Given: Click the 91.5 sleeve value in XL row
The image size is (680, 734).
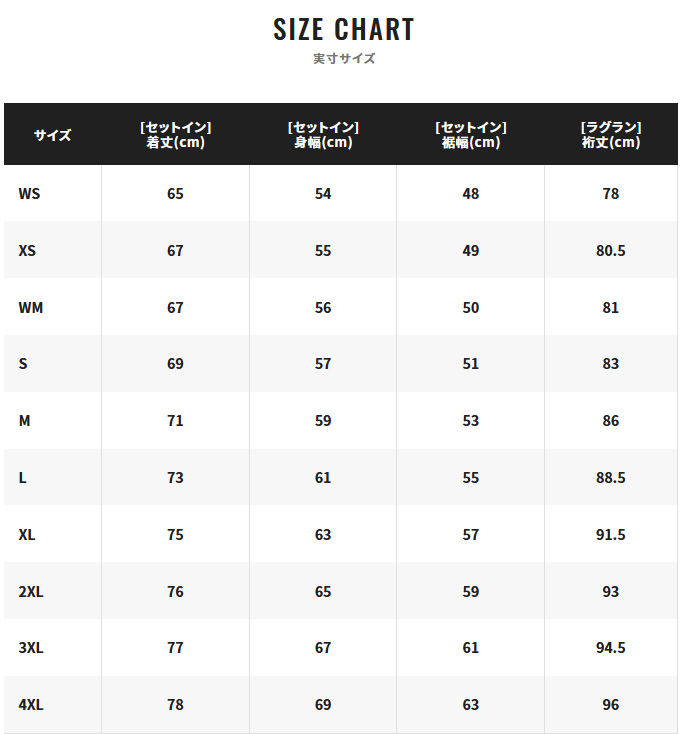Looking at the screenshot, I should [611, 535].
